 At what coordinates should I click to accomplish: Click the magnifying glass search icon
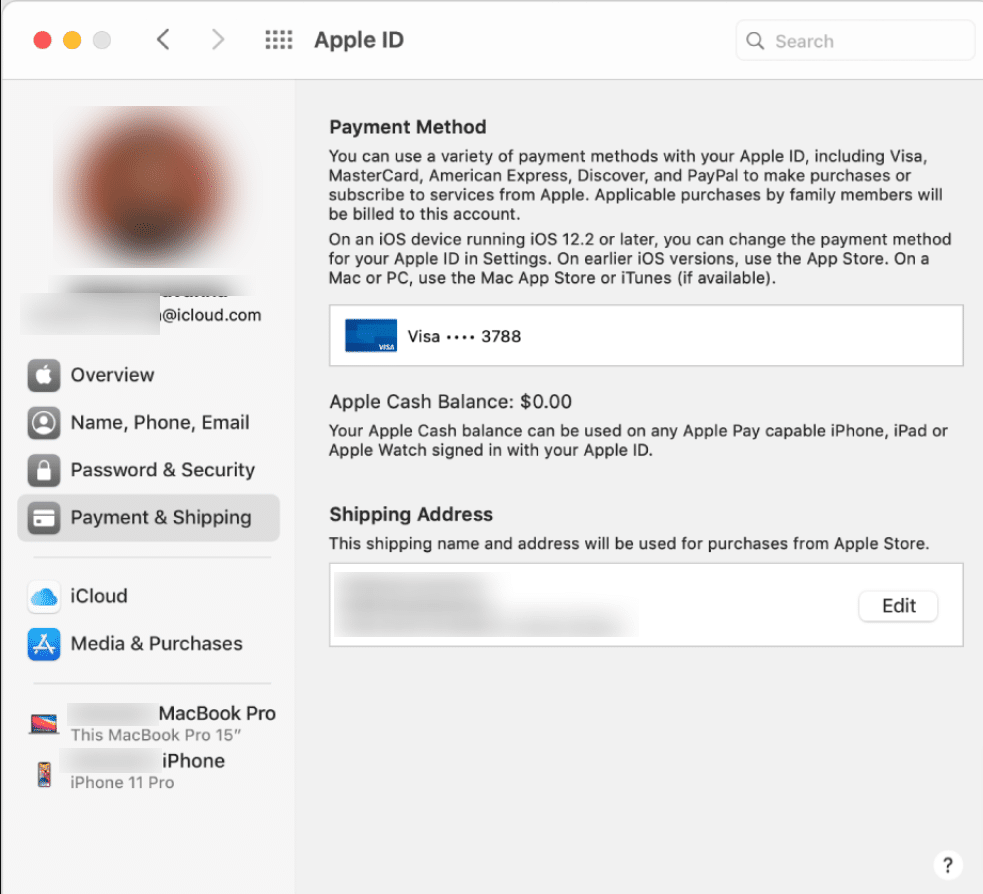pos(755,41)
